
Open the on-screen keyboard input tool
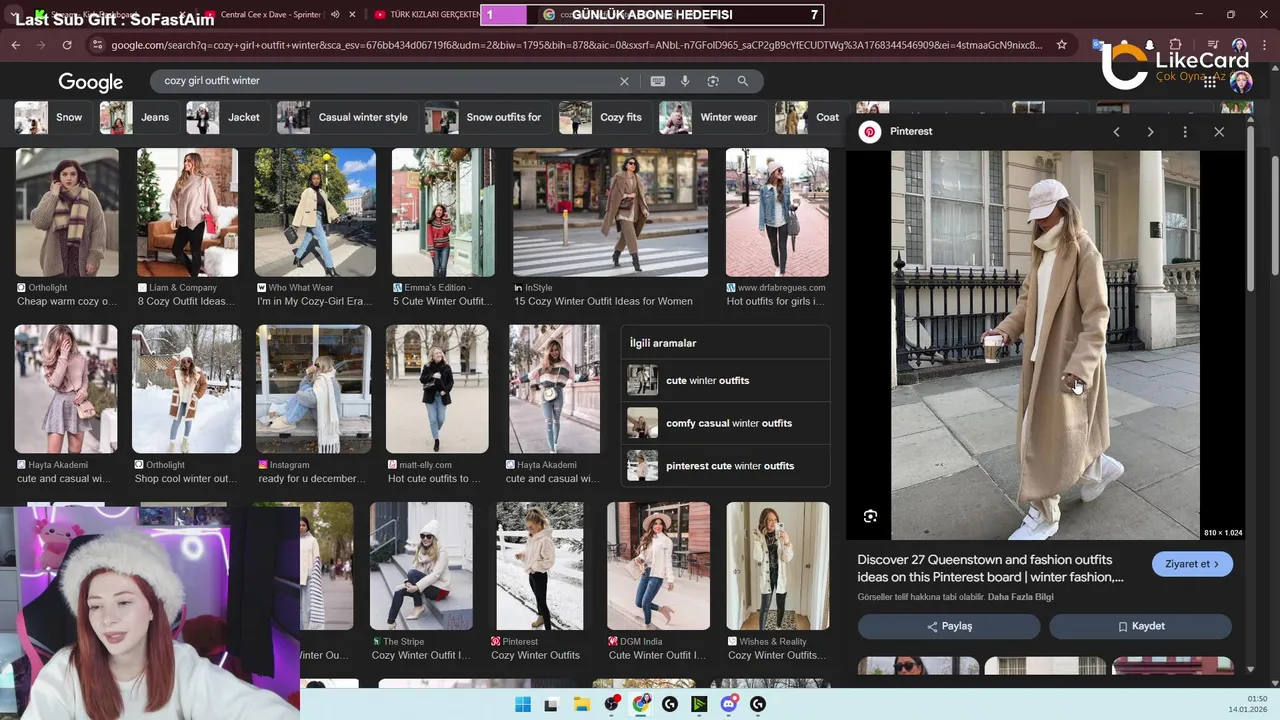click(657, 81)
